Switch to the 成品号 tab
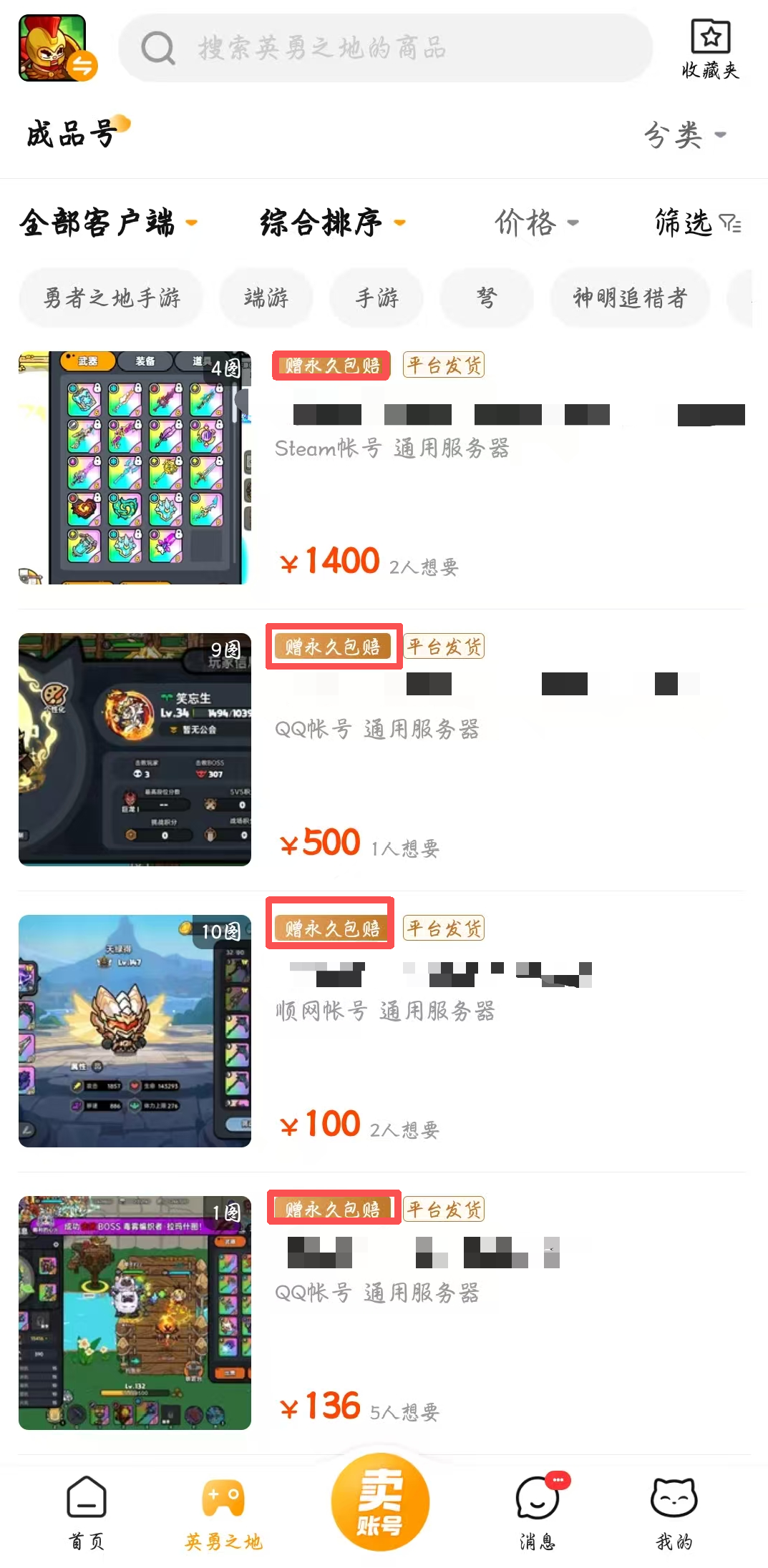Viewport: 768px width, 1568px height. coord(72,134)
